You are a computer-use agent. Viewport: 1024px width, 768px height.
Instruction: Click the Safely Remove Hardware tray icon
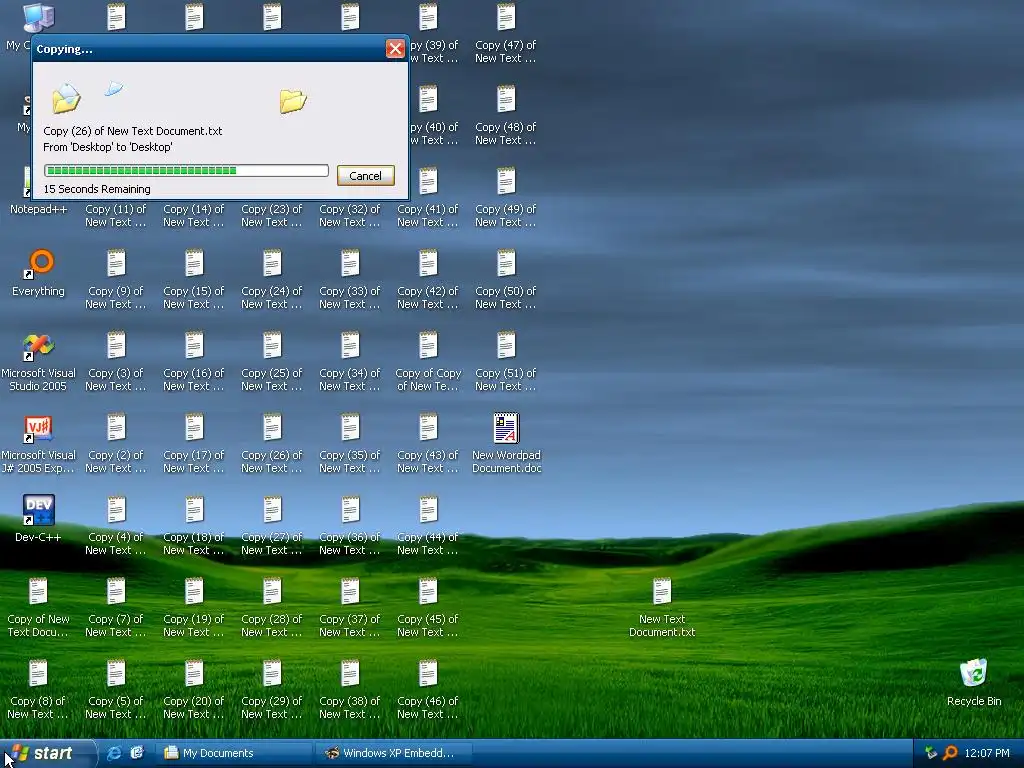[x=931, y=753]
